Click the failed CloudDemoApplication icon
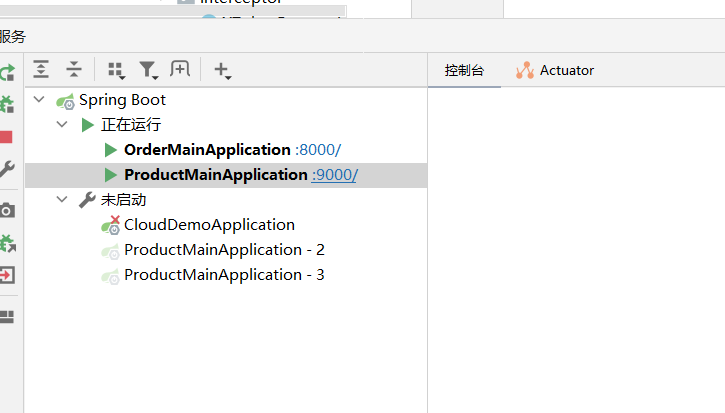The width and height of the screenshot is (725, 413). coord(111,225)
